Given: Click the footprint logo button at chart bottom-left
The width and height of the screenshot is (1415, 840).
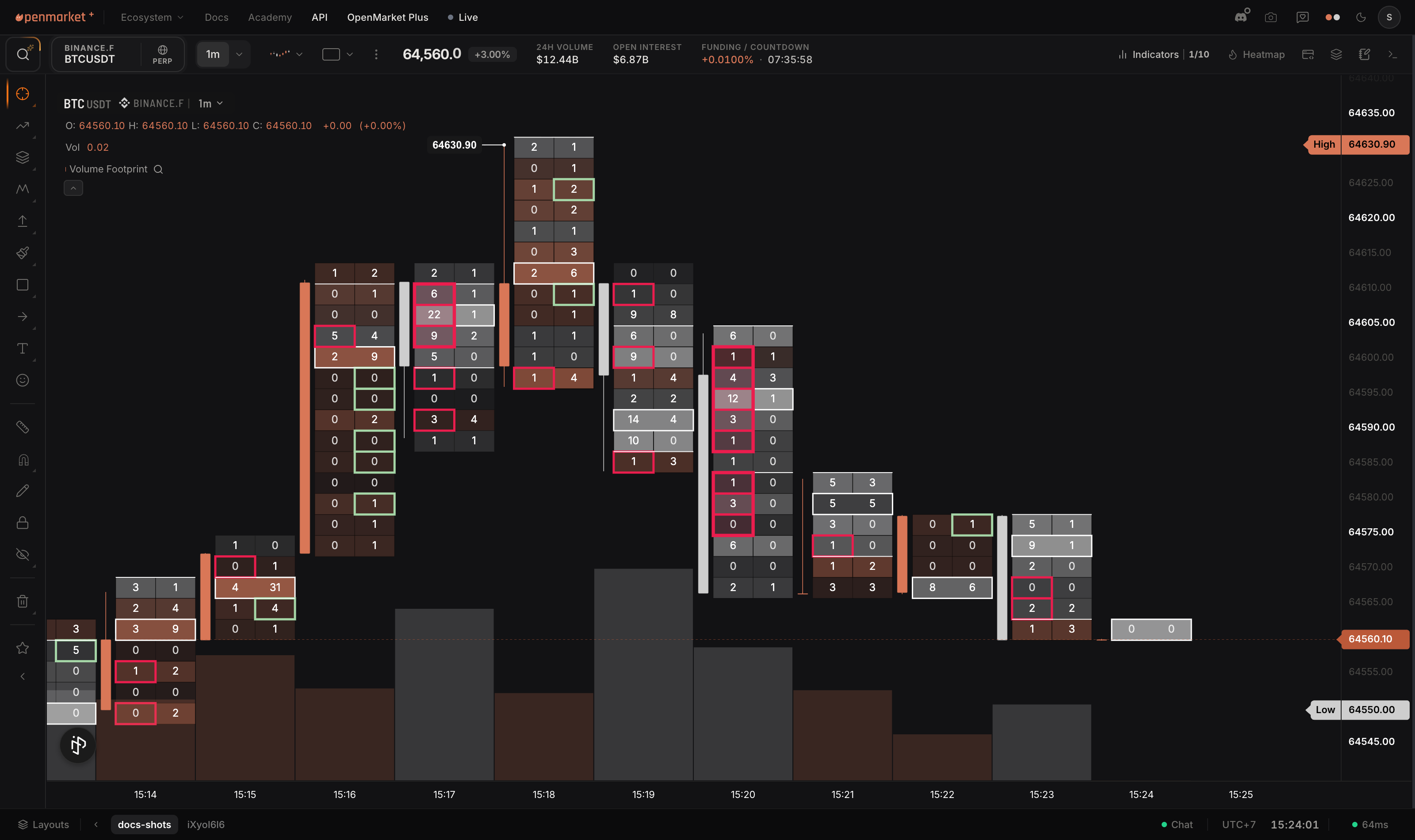Looking at the screenshot, I should click(x=78, y=745).
